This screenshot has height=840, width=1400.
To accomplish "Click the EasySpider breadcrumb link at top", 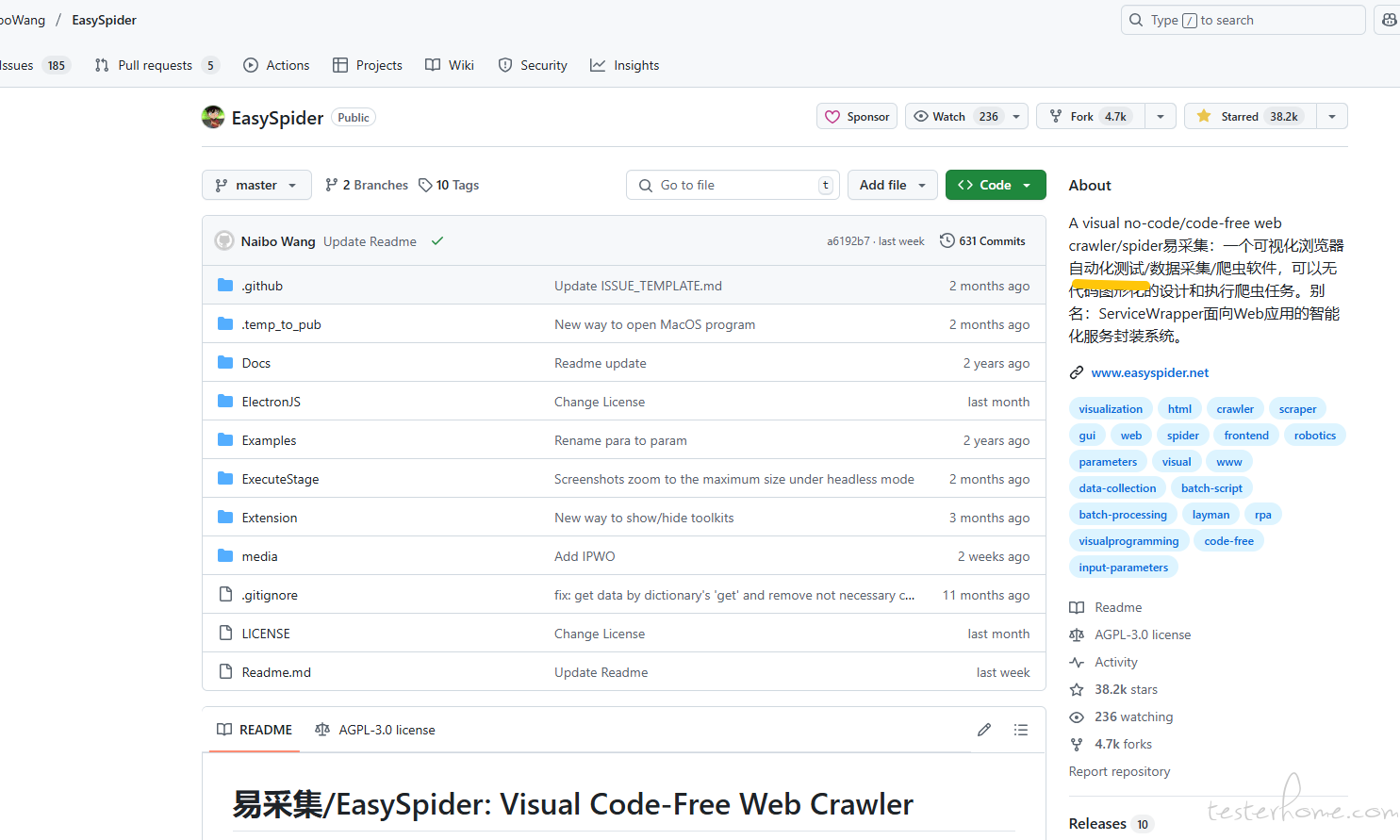I will tap(104, 20).
